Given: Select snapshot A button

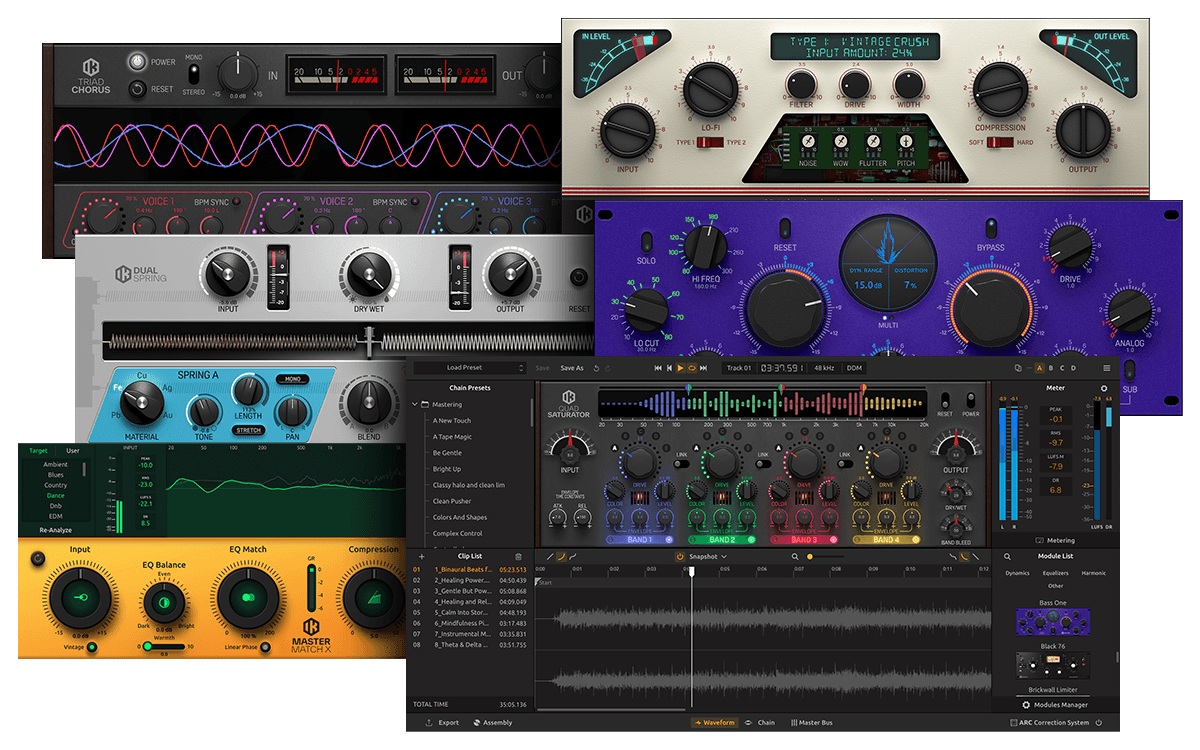Looking at the screenshot, I should (1039, 368).
